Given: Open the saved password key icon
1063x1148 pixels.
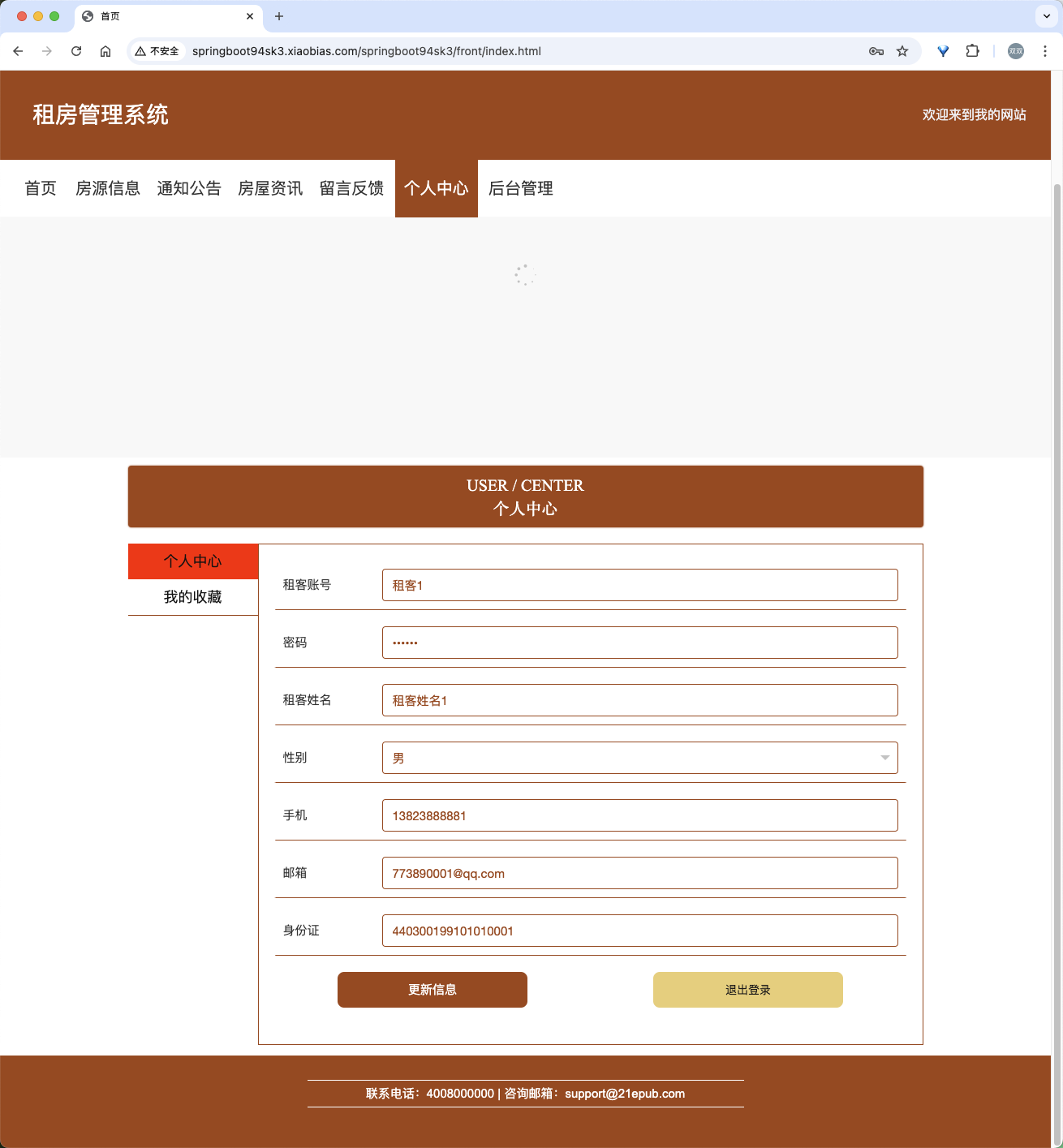Looking at the screenshot, I should tap(876, 51).
